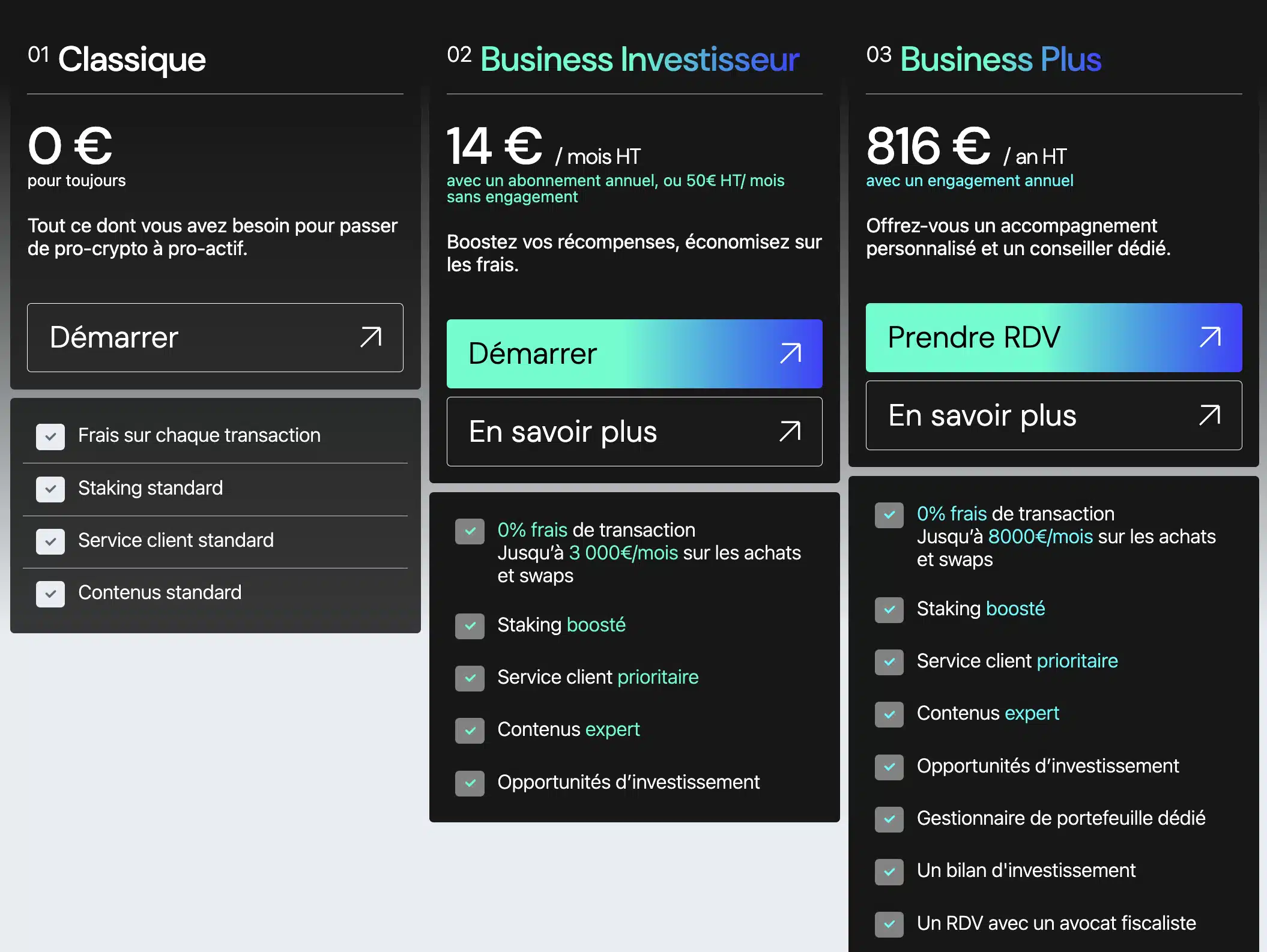This screenshot has height=952, width=1267.
Task: Click the Classique plan heading
Action: click(132, 59)
